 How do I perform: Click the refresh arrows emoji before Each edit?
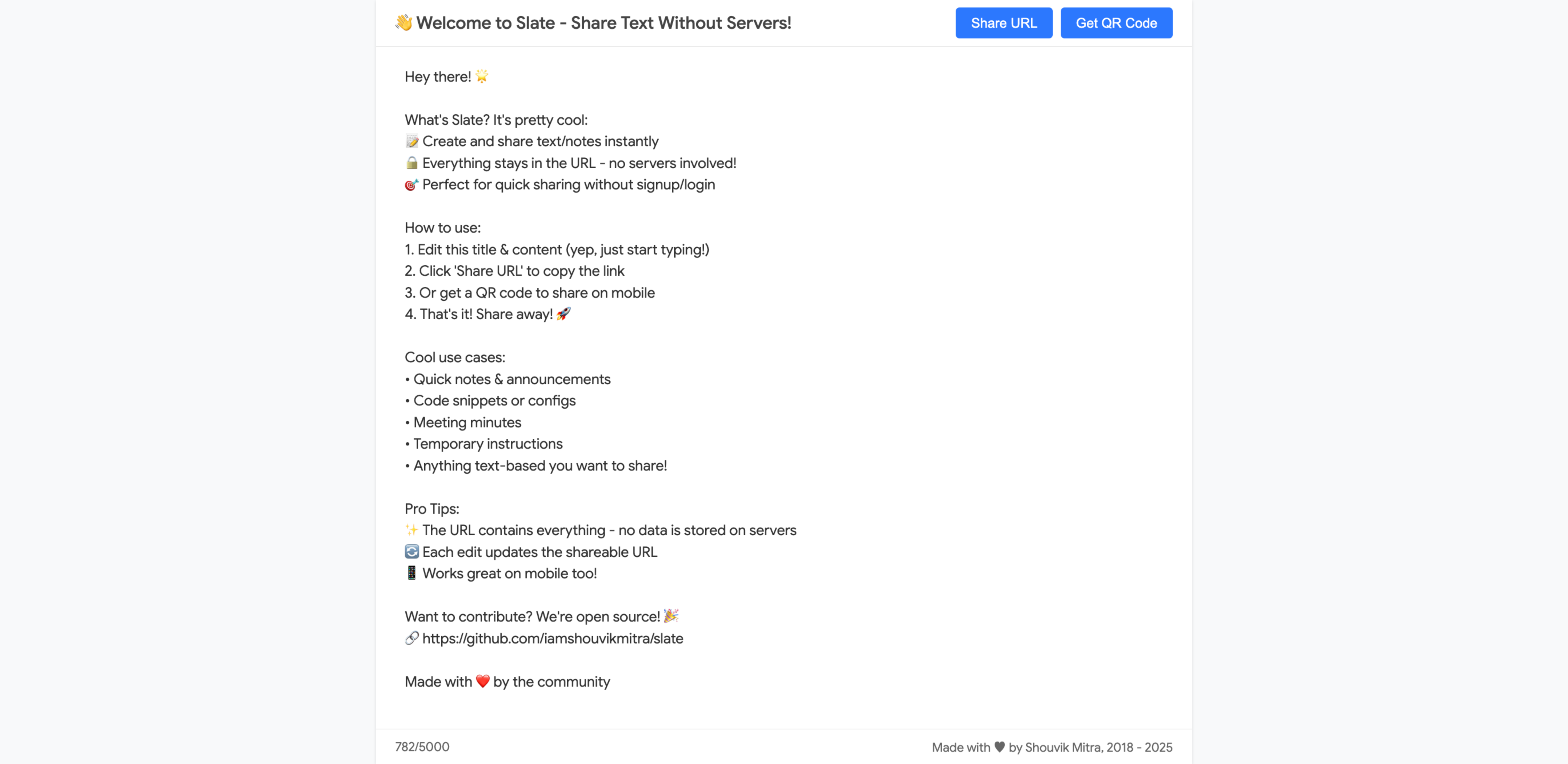click(411, 552)
